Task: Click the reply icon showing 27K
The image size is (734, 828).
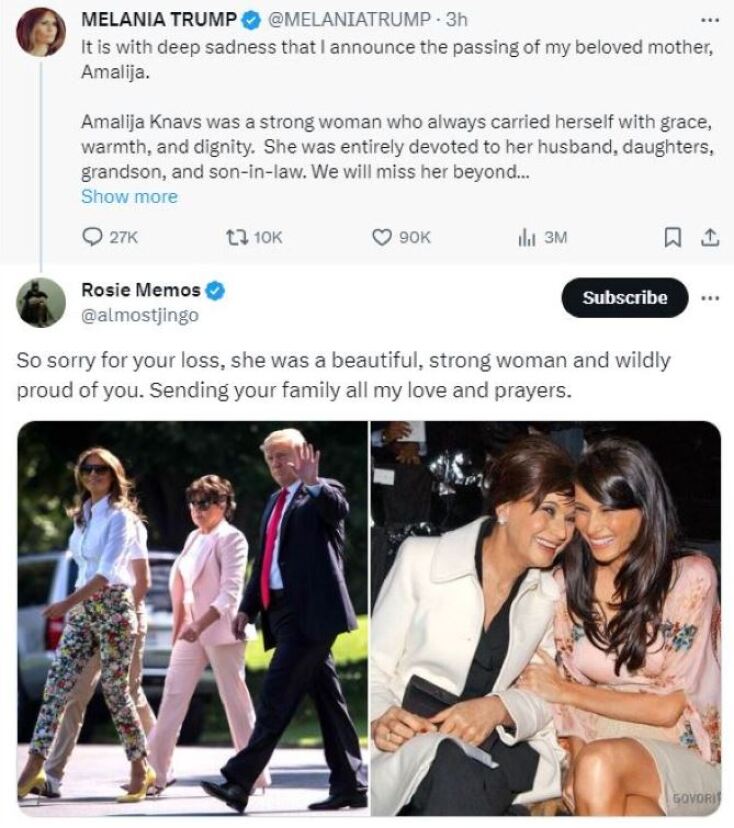Action: [92, 237]
